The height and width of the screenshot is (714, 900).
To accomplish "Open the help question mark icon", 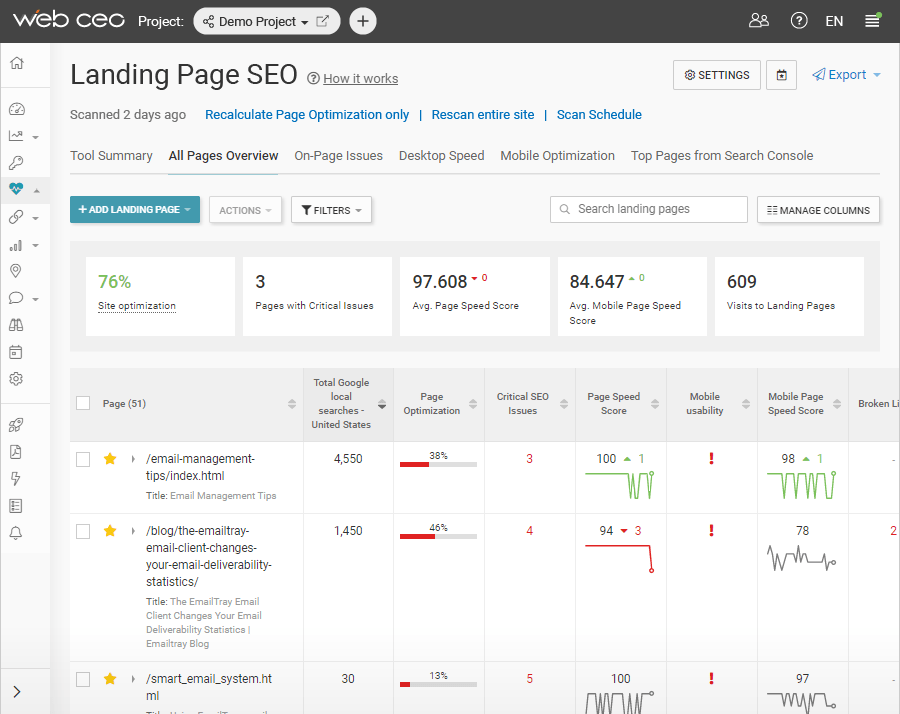I will pos(798,21).
